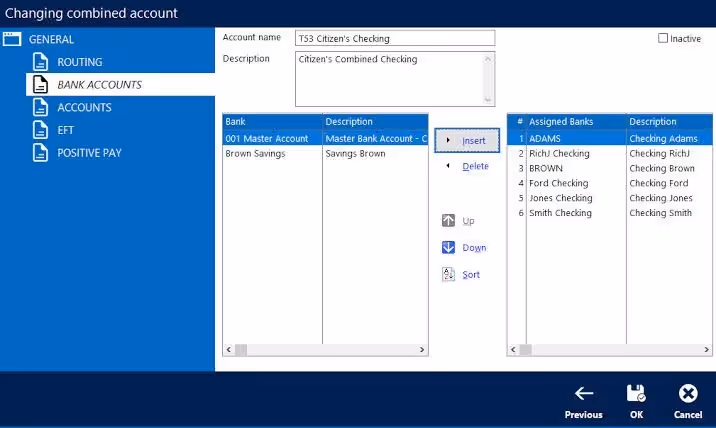Click the document icon beside ACCOUNTS
This screenshot has height=428, width=716.
[x=40, y=107]
